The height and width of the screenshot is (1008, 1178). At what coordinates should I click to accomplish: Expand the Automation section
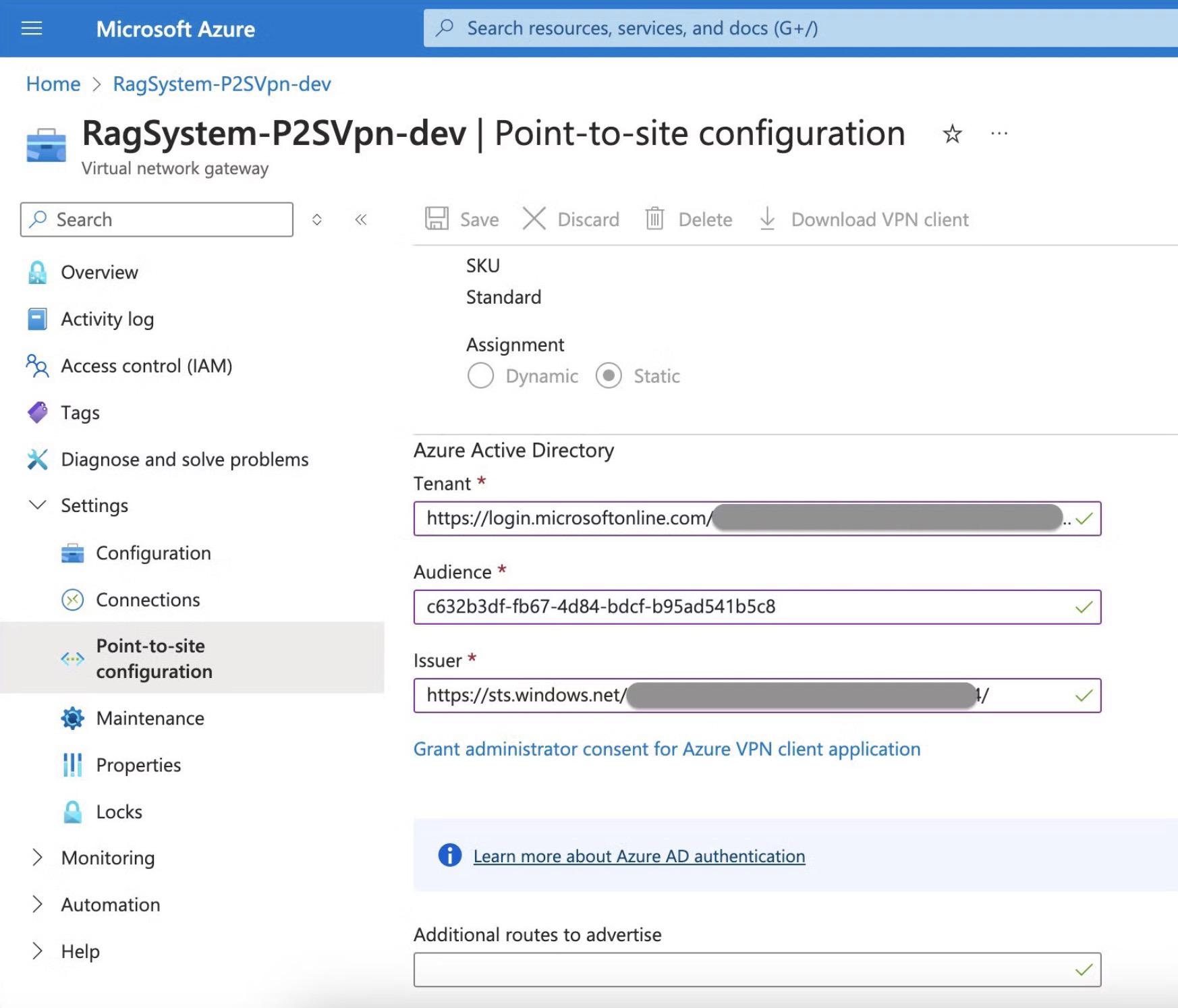[x=38, y=904]
